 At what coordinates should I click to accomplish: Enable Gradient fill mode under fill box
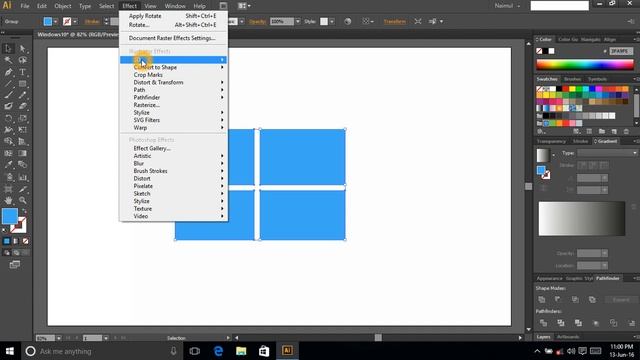point(16,241)
